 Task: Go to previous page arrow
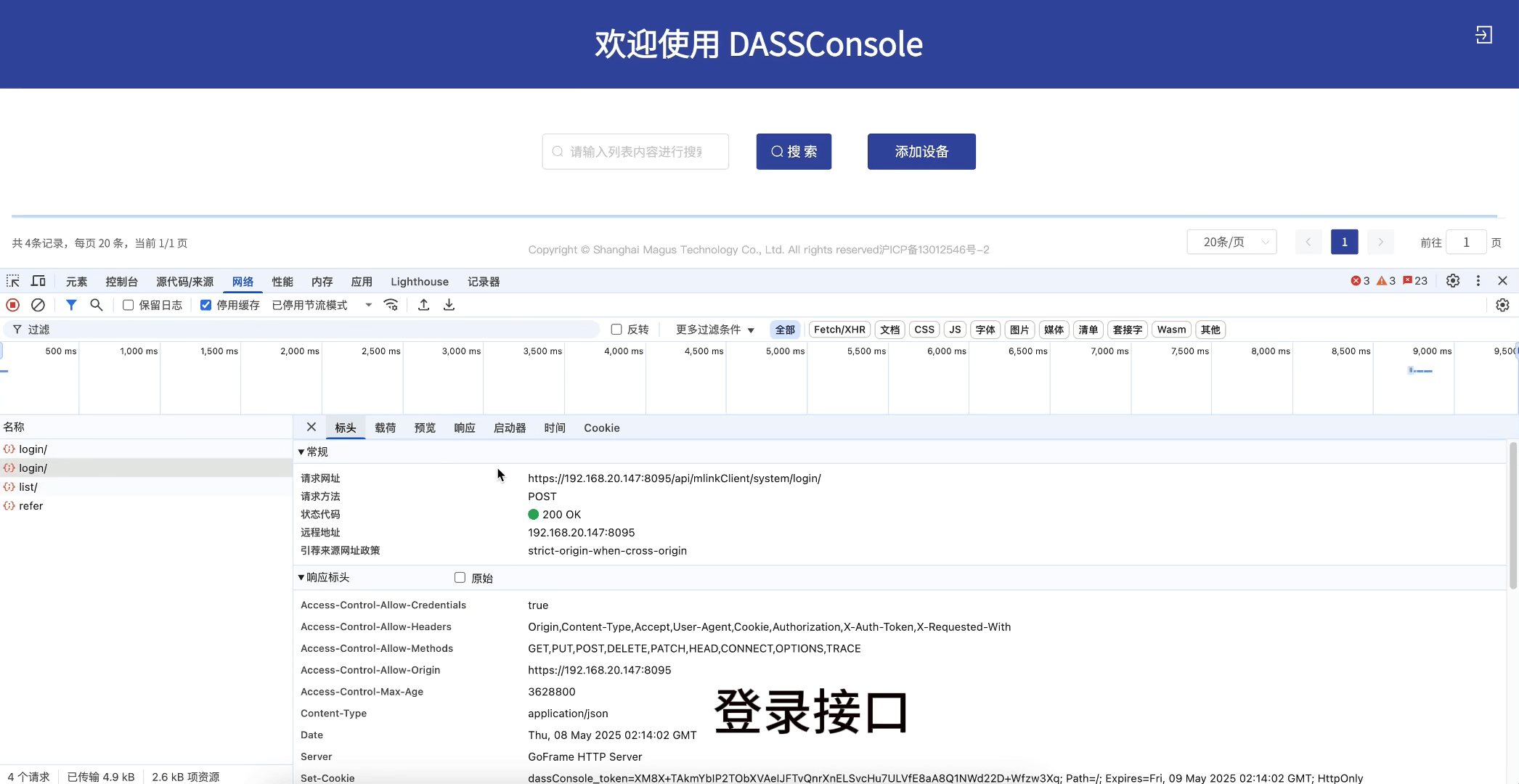[1308, 242]
